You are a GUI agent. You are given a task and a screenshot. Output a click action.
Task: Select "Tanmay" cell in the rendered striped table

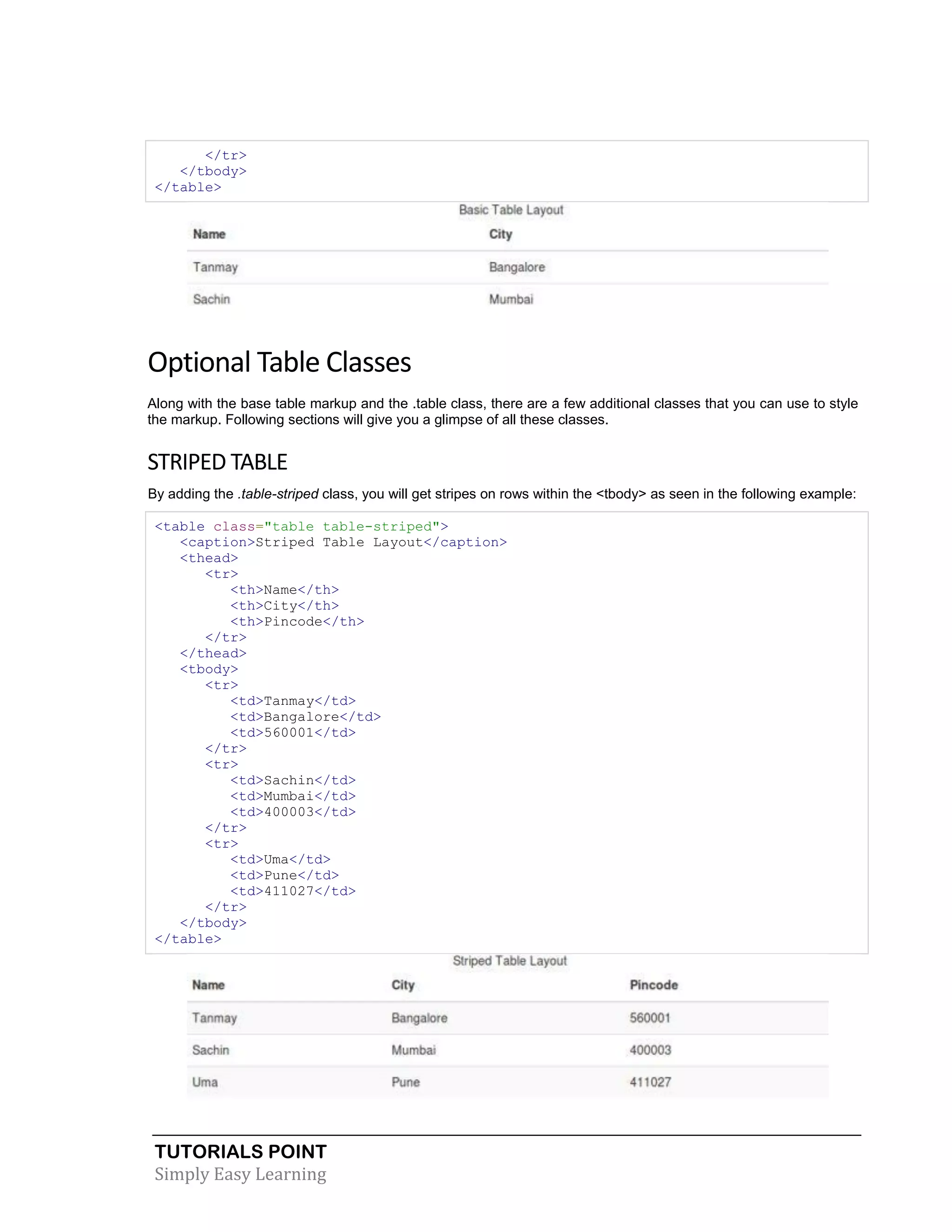[214, 1018]
